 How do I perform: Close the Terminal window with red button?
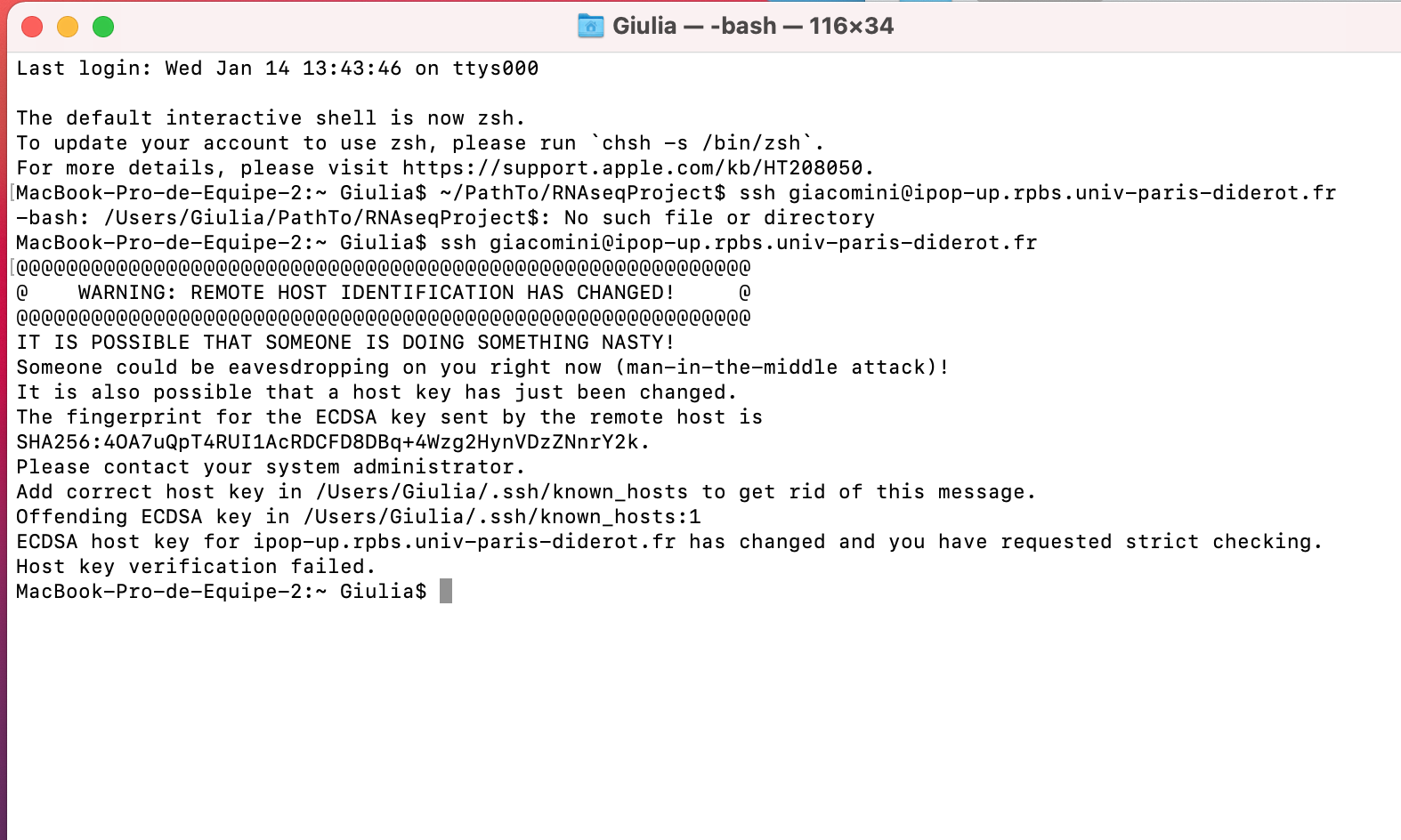(32, 27)
